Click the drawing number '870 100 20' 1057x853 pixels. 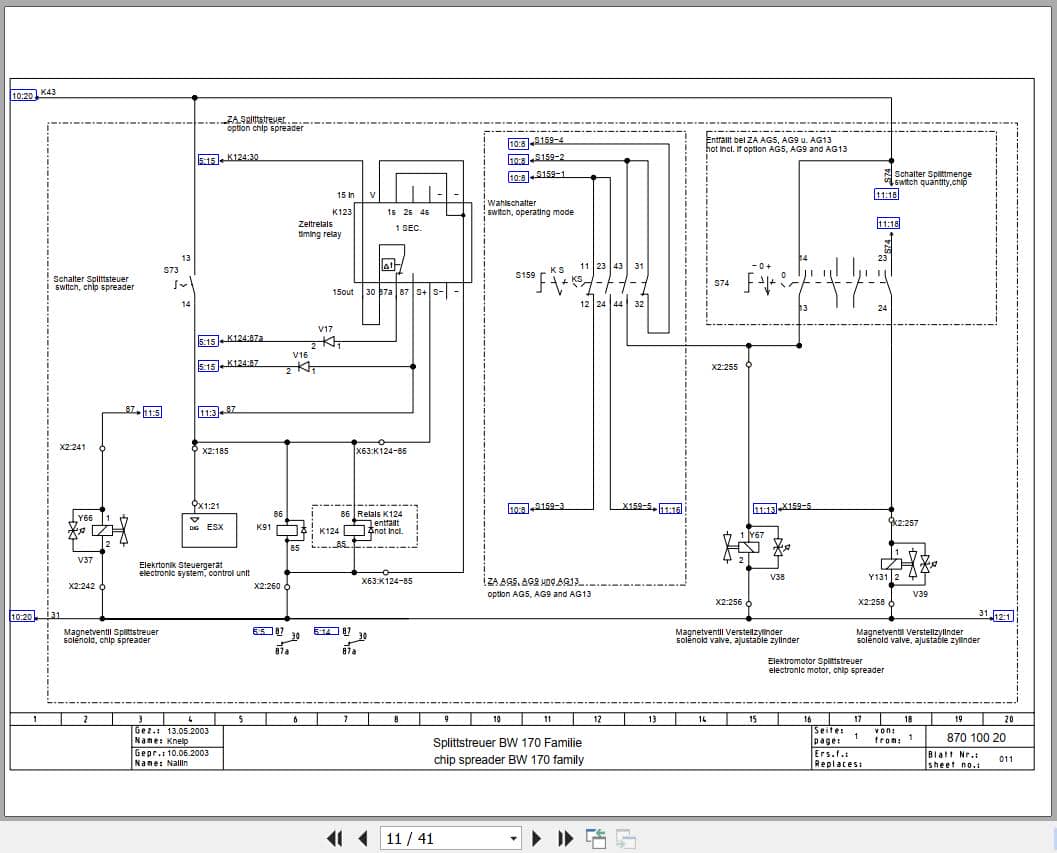976,737
